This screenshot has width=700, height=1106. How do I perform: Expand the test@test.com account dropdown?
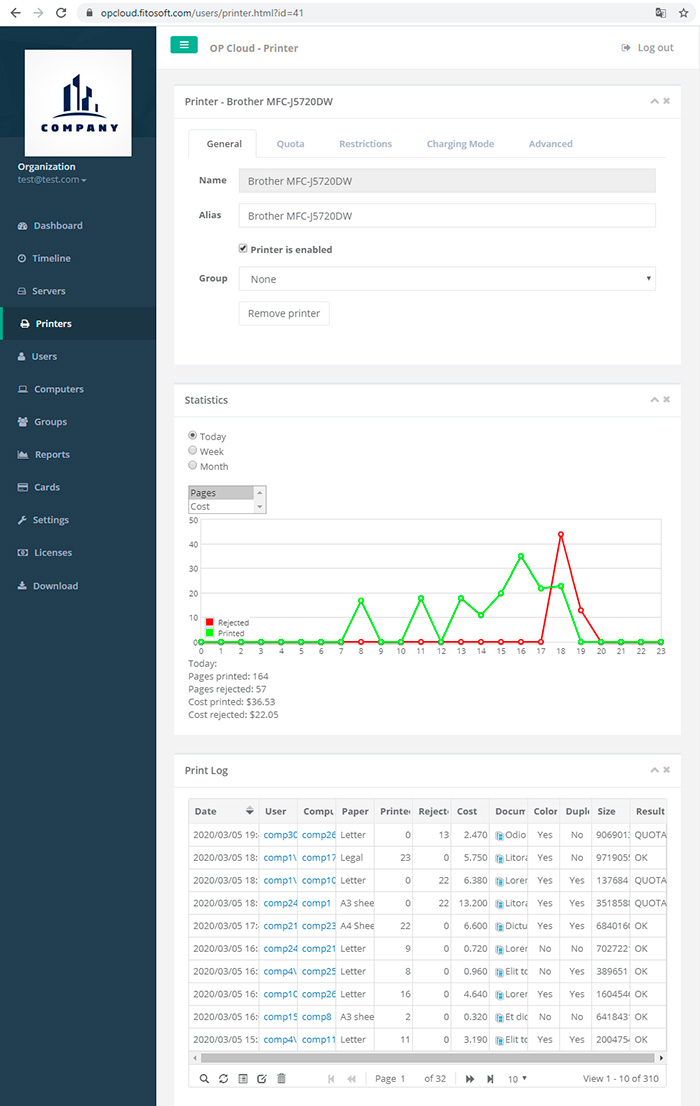pos(52,180)
